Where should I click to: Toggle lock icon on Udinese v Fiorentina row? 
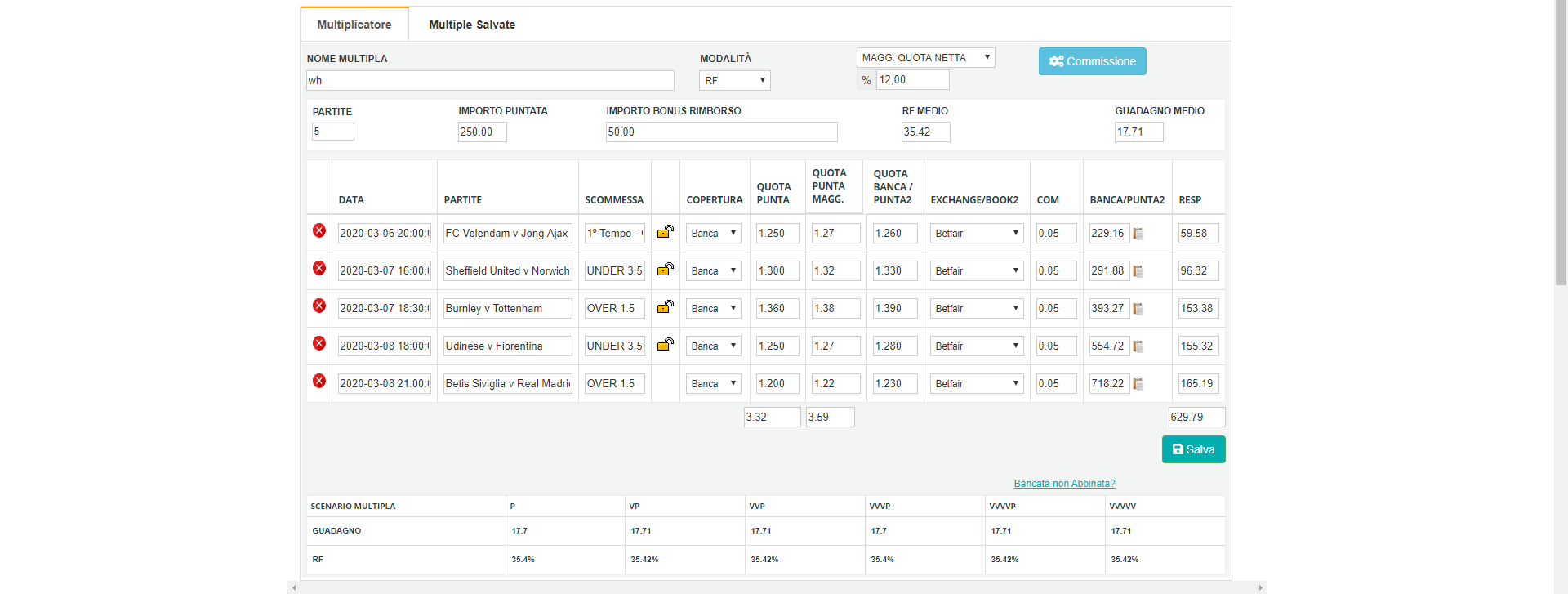click(x=666, y=344)
